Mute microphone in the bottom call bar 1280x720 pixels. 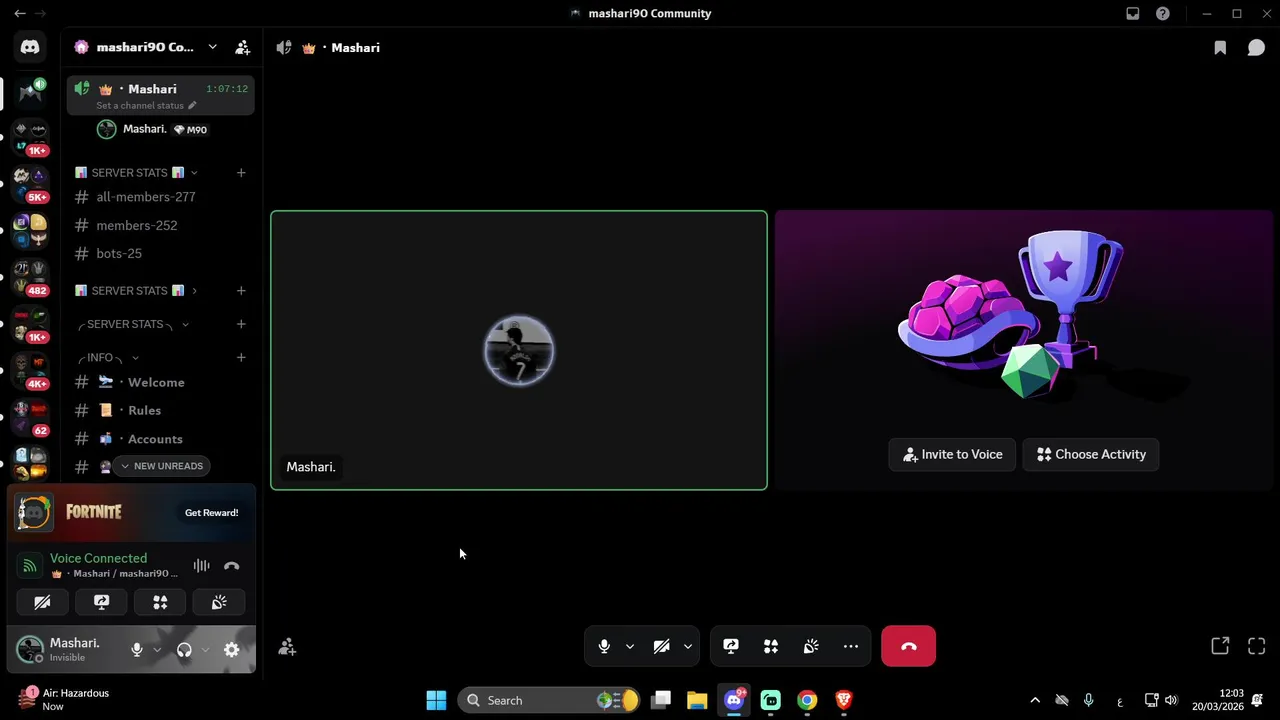pos(604,646)
